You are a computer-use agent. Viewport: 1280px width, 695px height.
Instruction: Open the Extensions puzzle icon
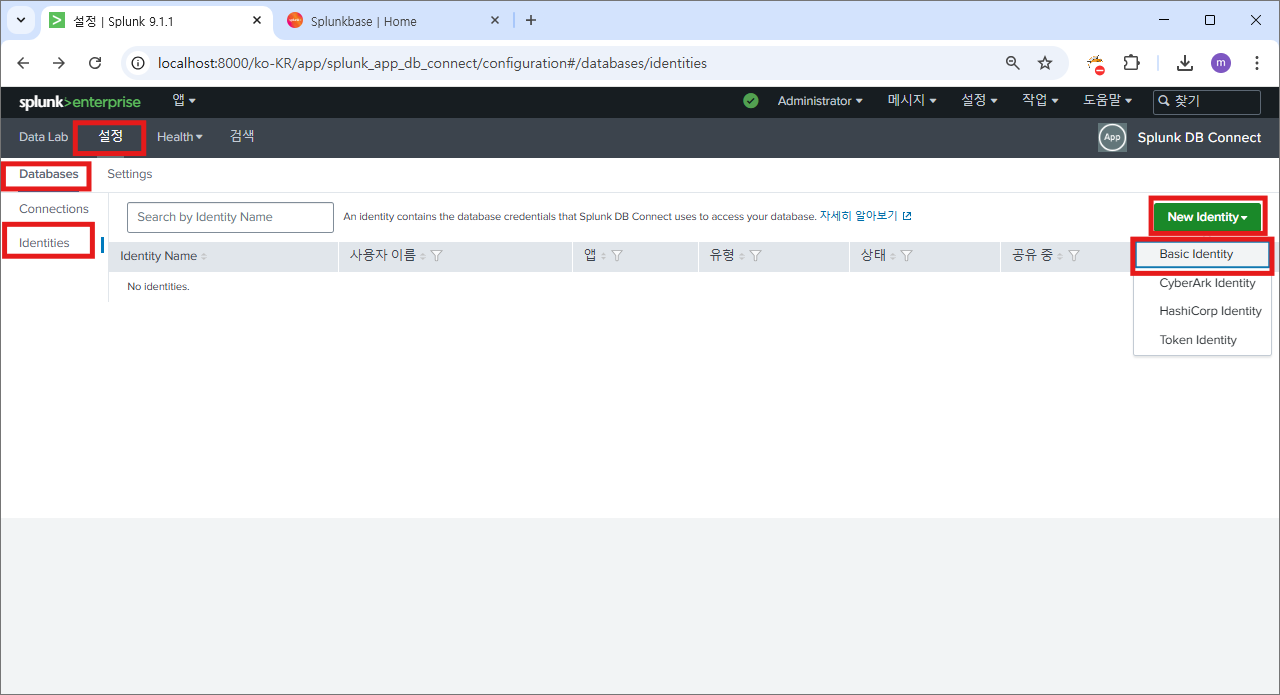click(x=1131, y=63)
